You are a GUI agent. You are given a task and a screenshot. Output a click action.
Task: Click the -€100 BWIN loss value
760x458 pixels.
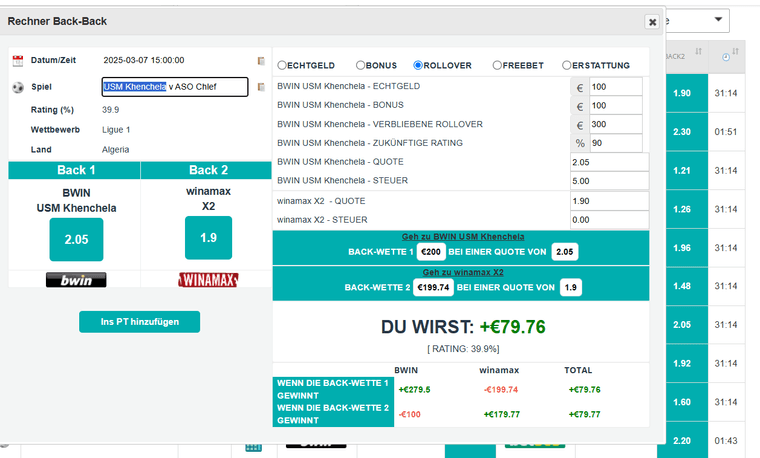[x=410, y=414]
